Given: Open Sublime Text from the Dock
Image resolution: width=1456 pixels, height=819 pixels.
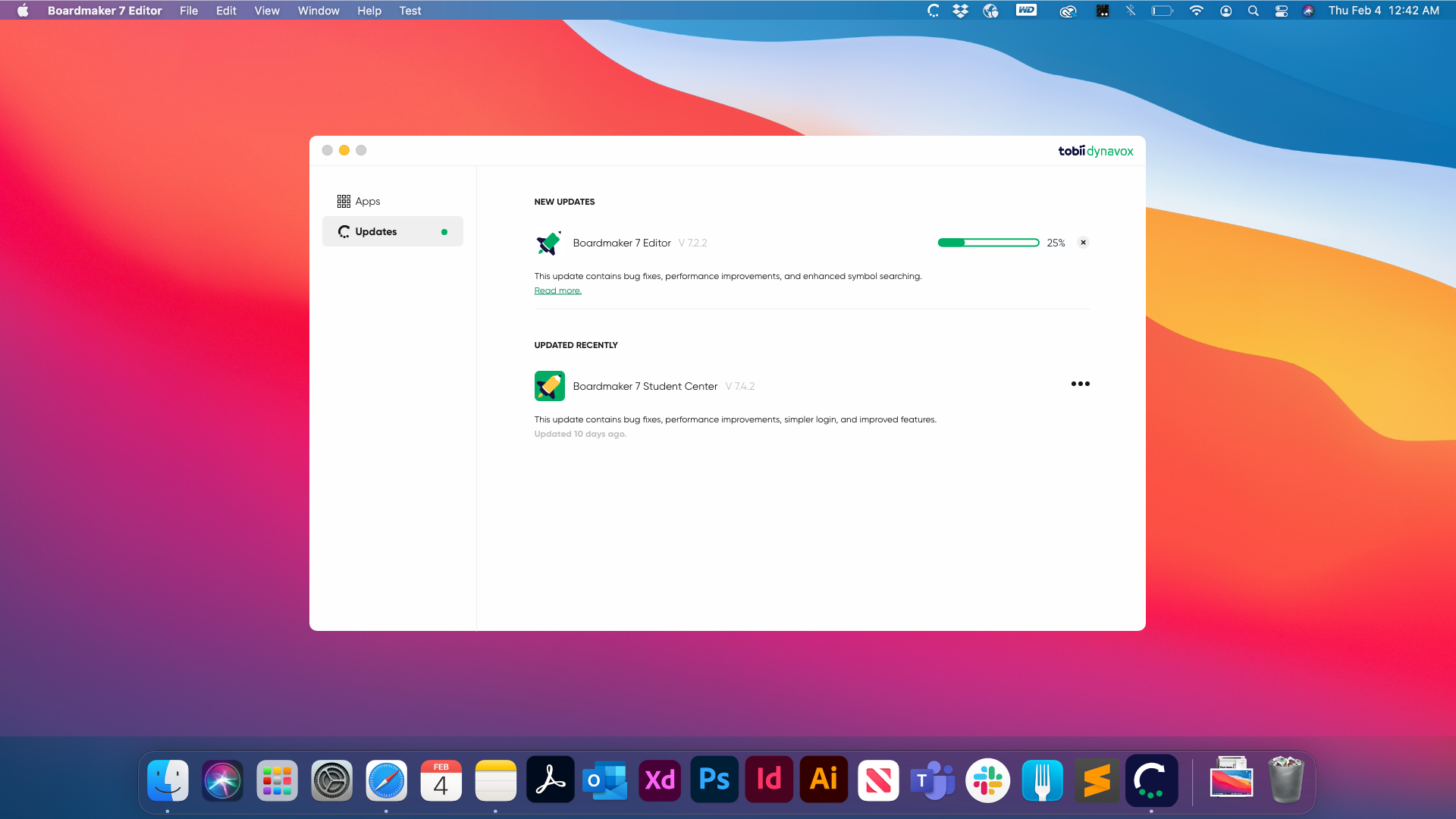Looking at the screenshot, I should point(1097,780).
